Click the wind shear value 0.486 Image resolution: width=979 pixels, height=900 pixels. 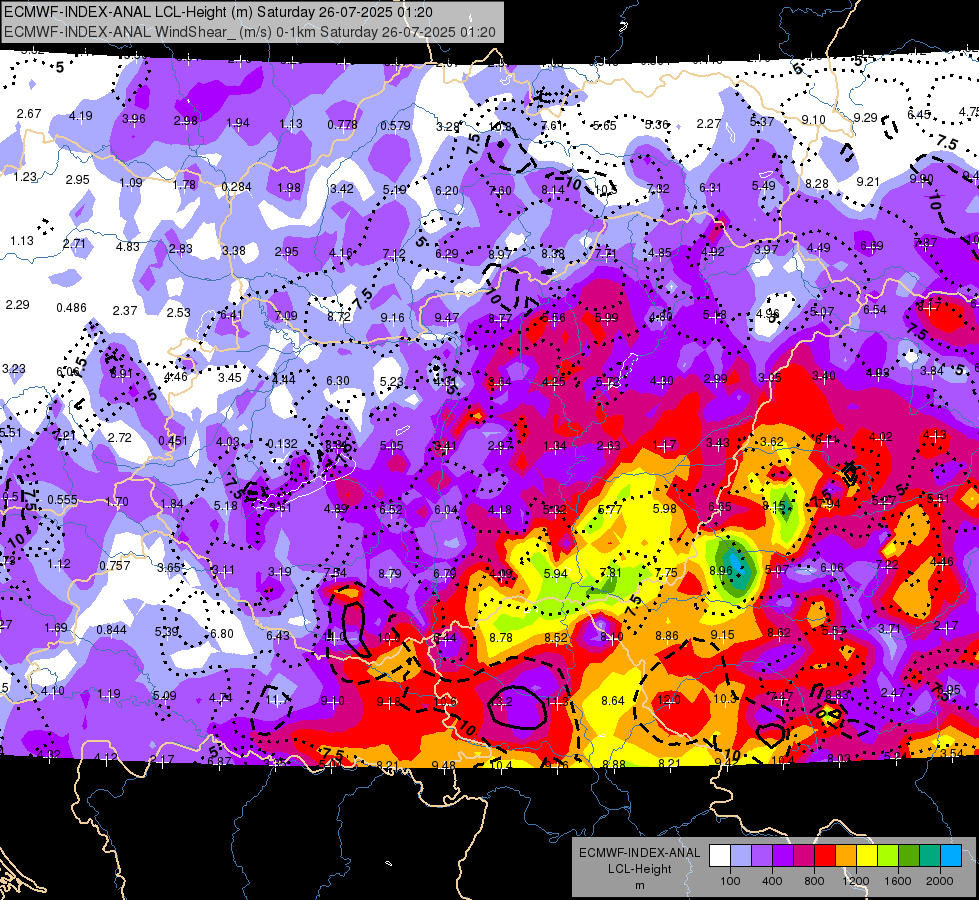71,307
